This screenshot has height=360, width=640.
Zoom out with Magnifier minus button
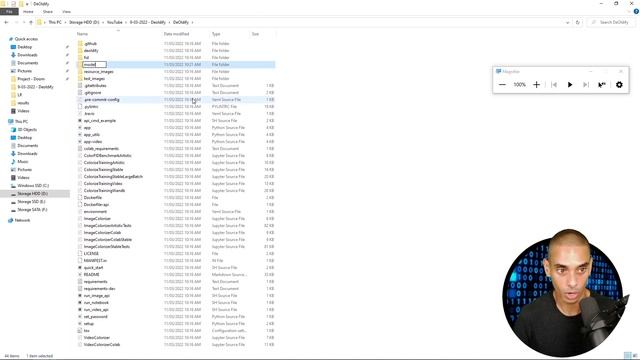click(x=502, y=84)
